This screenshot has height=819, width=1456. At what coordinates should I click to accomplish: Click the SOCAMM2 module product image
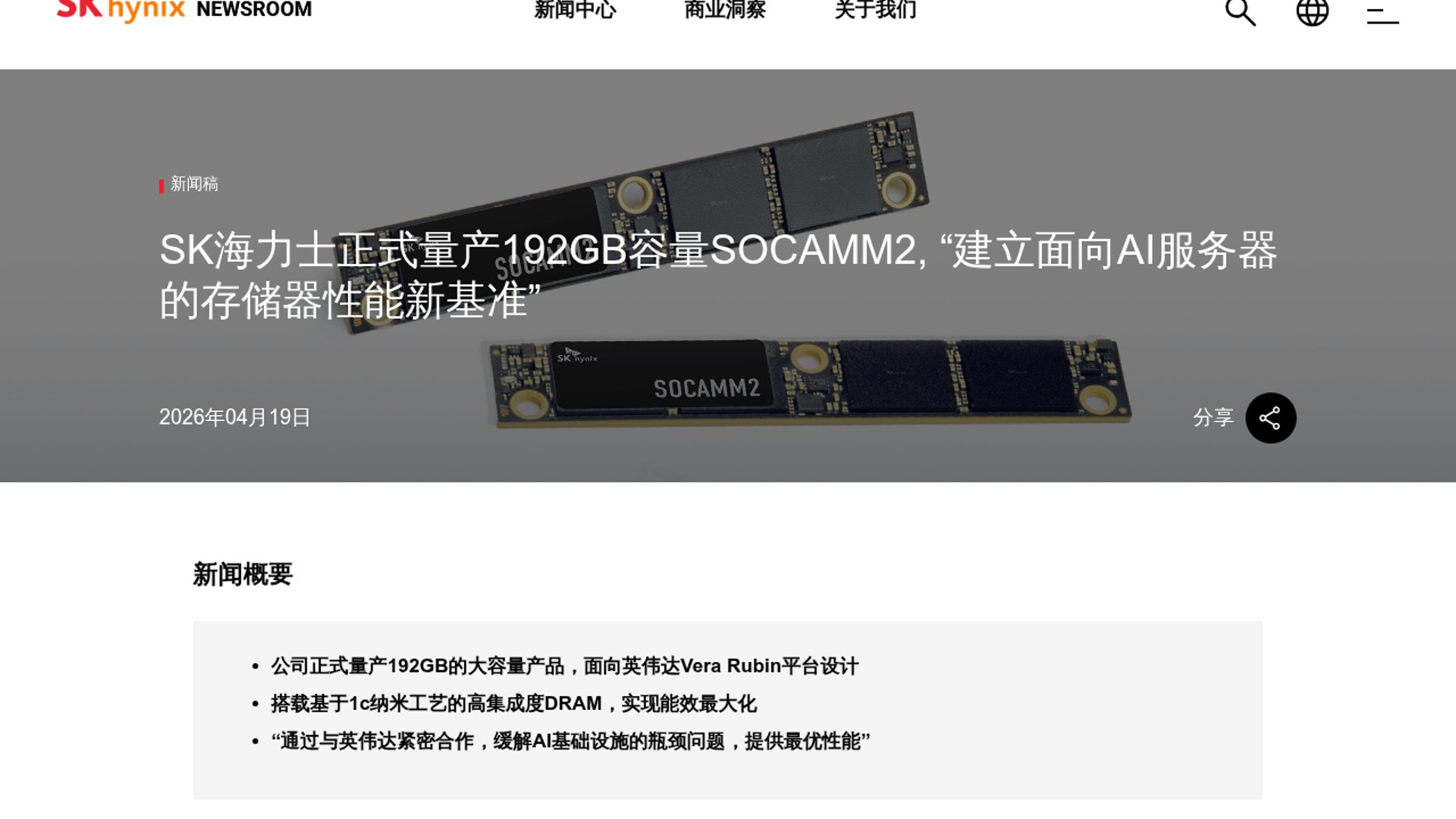(810, 383)
